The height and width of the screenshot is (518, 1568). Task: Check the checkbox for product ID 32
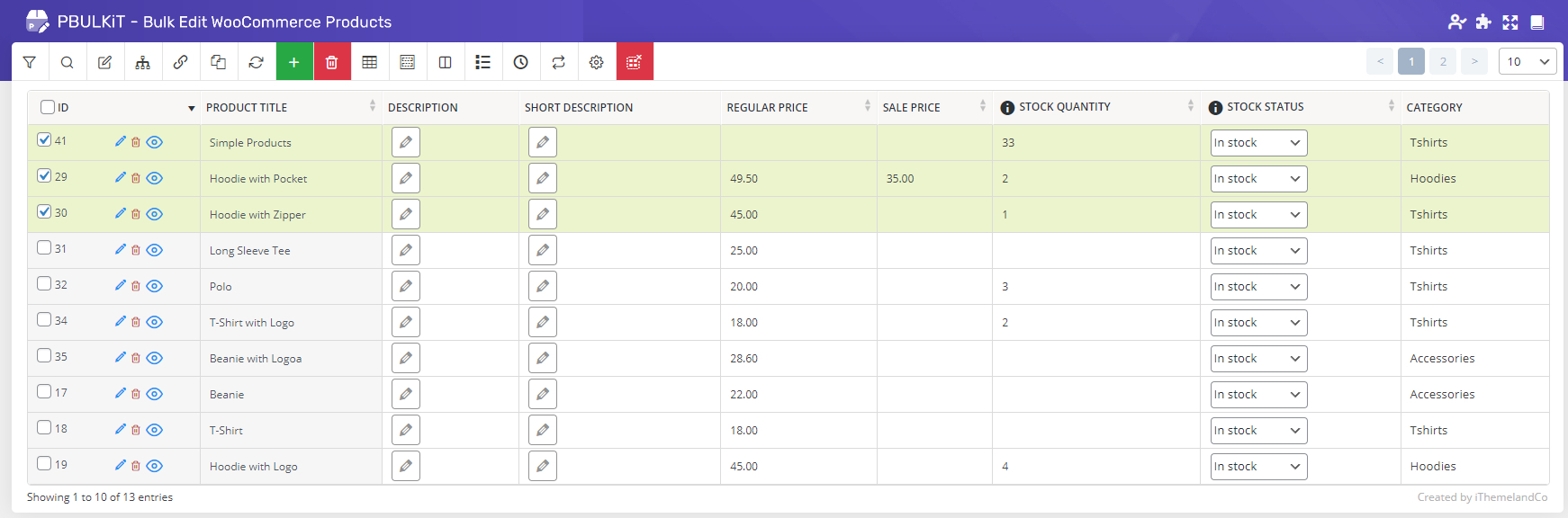tap(44, 284)
